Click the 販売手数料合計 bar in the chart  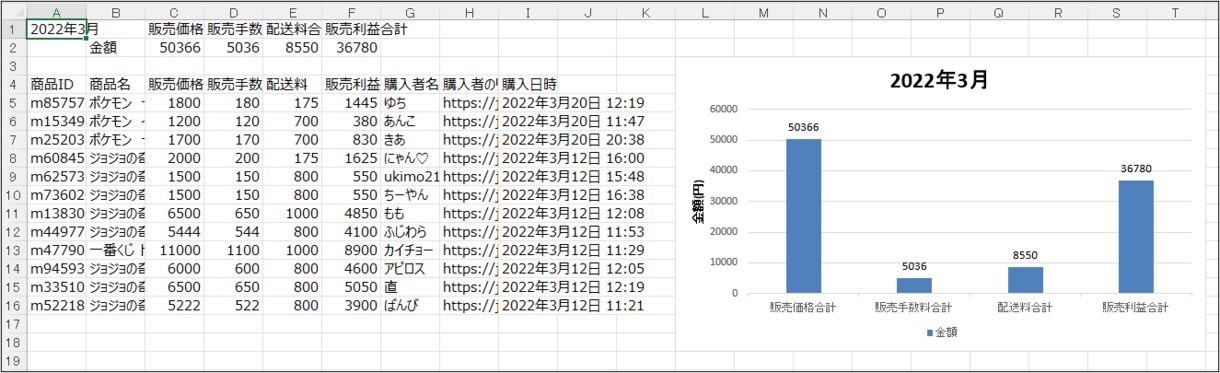tap(914, 285)
